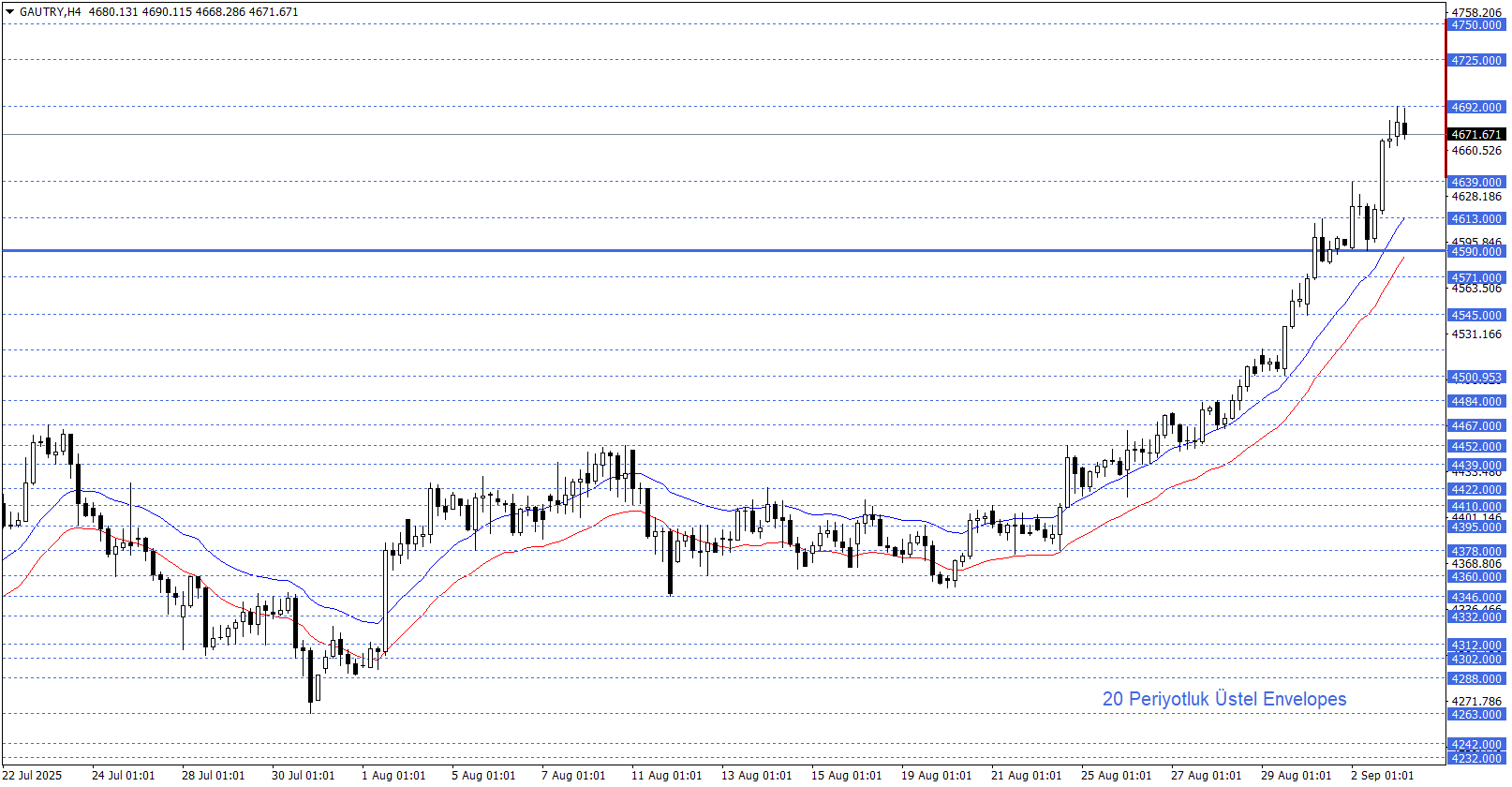Click the '30 Jul 01:01' time axis label
Screen dimensions: 1512x787
[x=304, y=776]
